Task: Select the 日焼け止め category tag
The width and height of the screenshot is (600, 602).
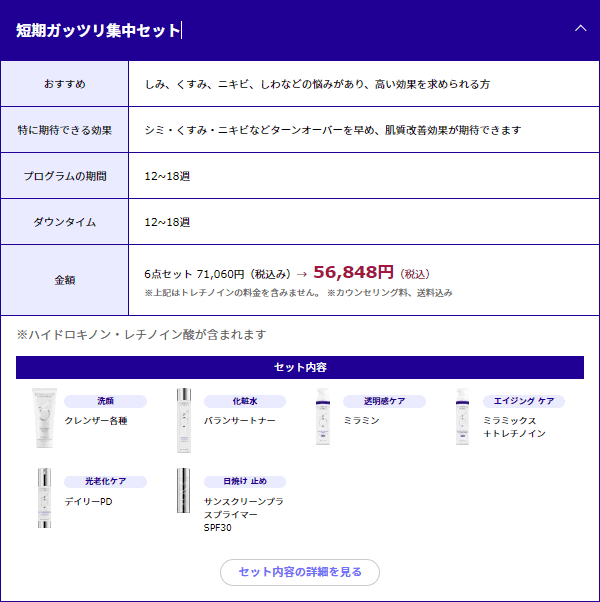Action: [245, 481]
